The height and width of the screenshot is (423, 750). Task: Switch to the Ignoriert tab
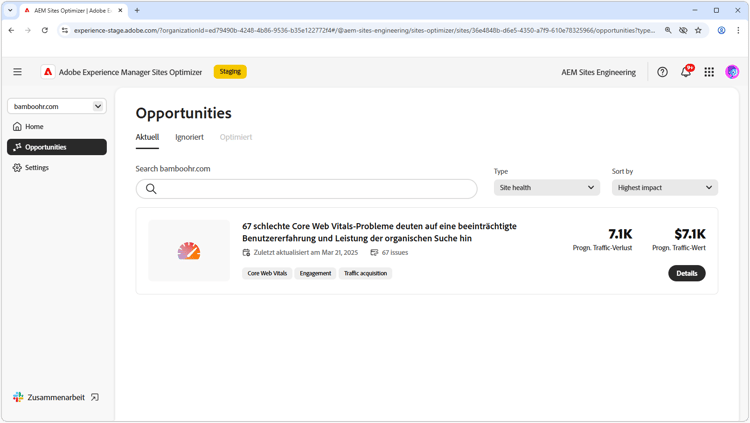coord(189,137)
